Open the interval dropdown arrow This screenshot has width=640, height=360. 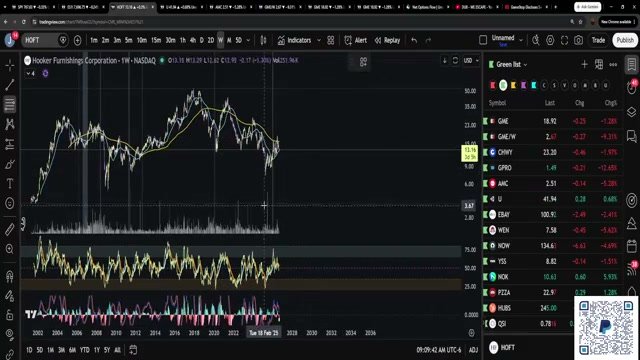click(x=248, y=40)
